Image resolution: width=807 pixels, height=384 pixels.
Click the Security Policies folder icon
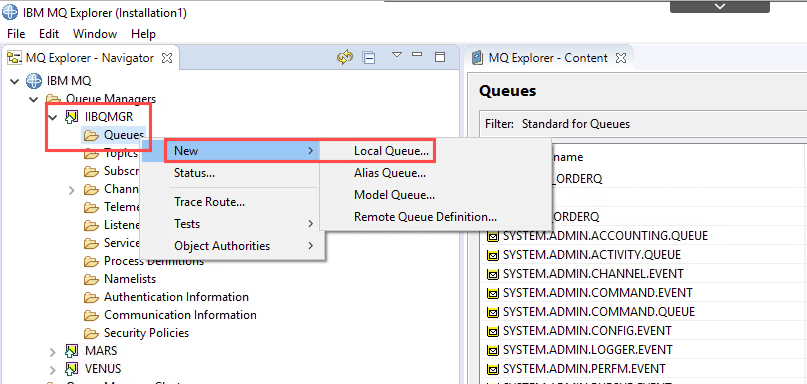pos(91,333)
